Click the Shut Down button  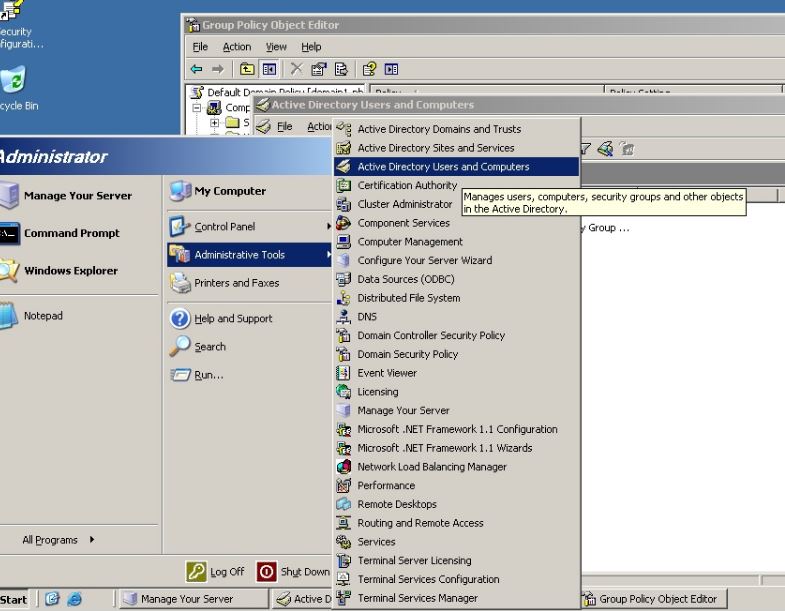click(x=293, y=571)
